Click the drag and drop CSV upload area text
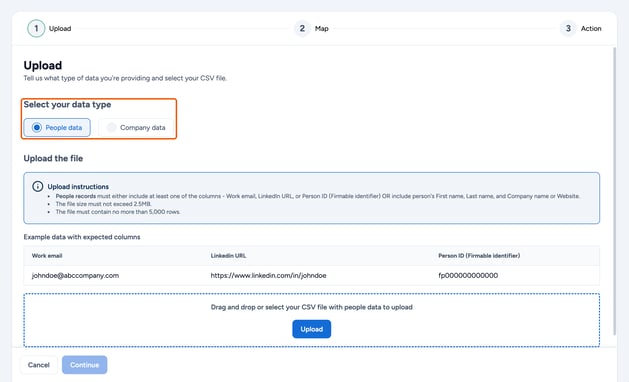 click(311, 307)
